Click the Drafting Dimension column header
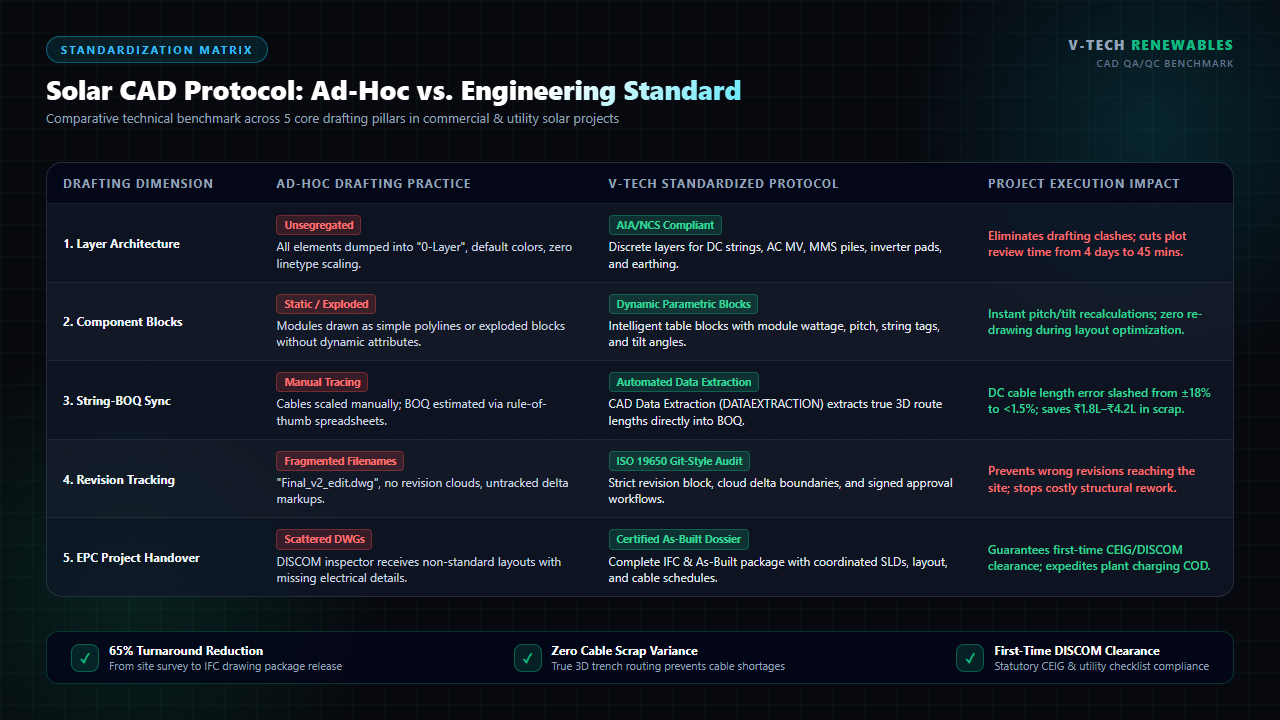The width and height of the screenshot is (1280, 720). click(x=138, y=184)
